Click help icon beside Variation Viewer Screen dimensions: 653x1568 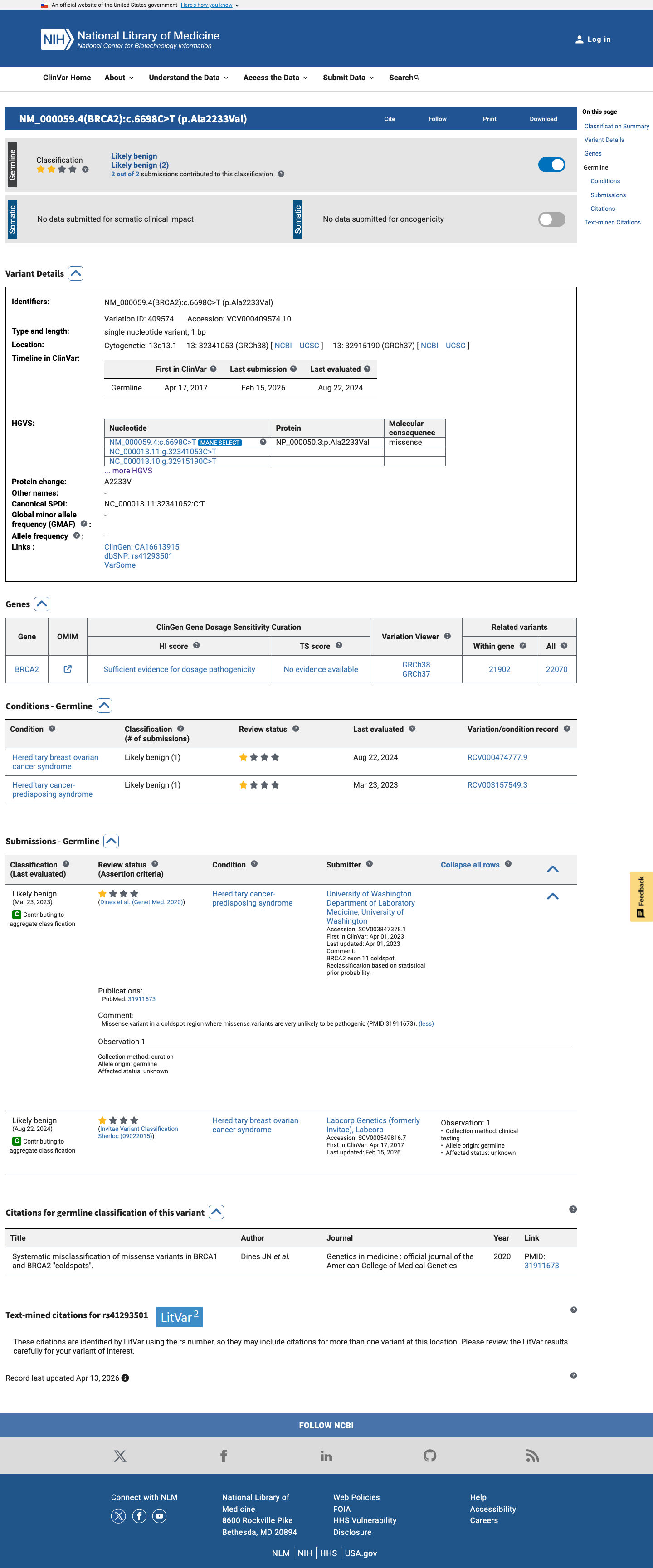point(447,637)
